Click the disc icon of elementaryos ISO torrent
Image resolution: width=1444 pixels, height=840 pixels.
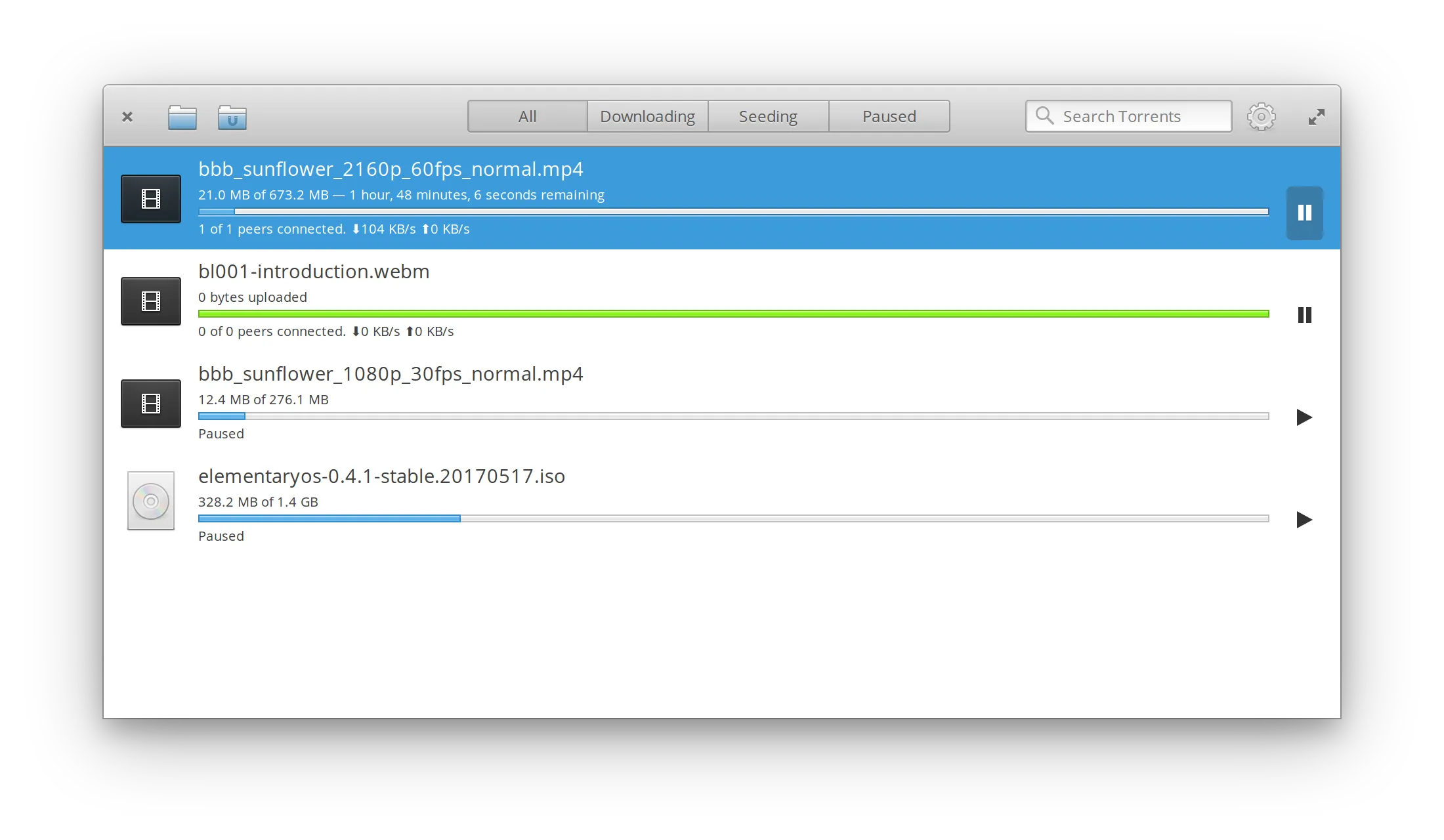point(151,501)
